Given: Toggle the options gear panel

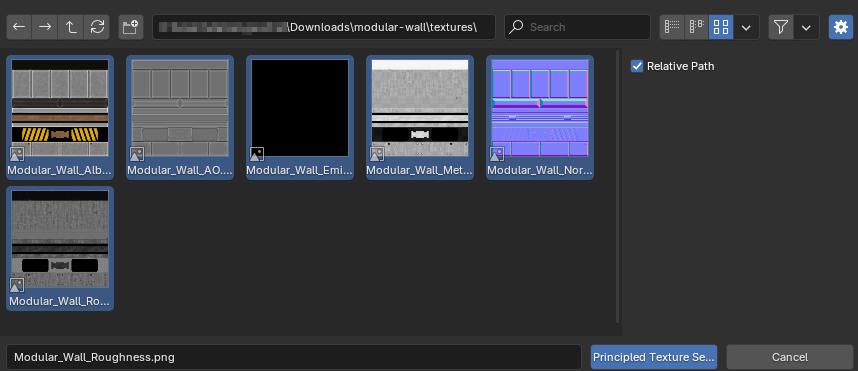Looking at the screenshot, I should tap(840, 27).
